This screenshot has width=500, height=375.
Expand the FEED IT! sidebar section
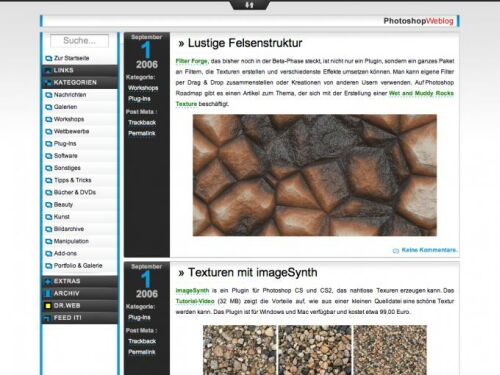tap(80, 318)
